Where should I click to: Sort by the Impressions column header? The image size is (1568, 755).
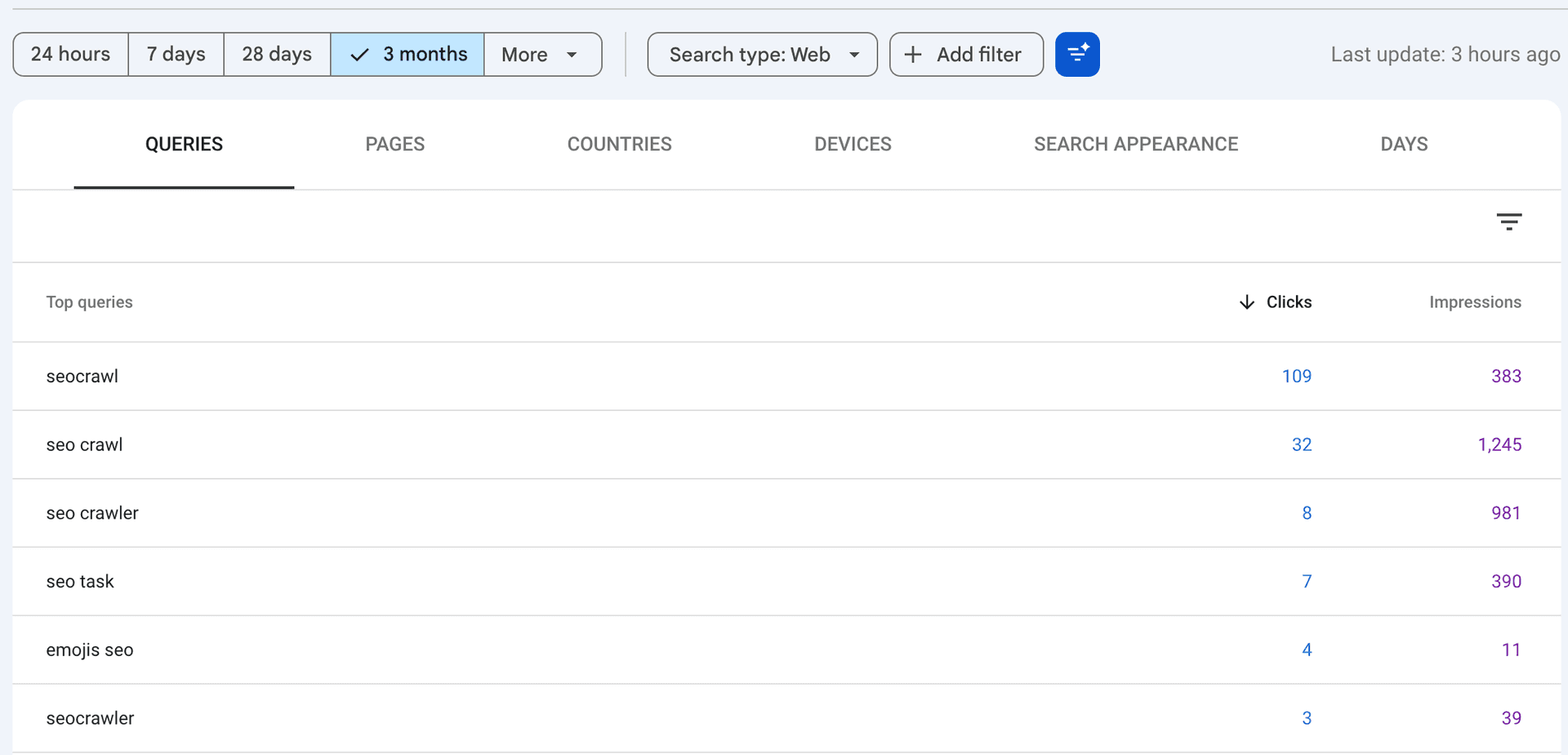point(1475,302)
